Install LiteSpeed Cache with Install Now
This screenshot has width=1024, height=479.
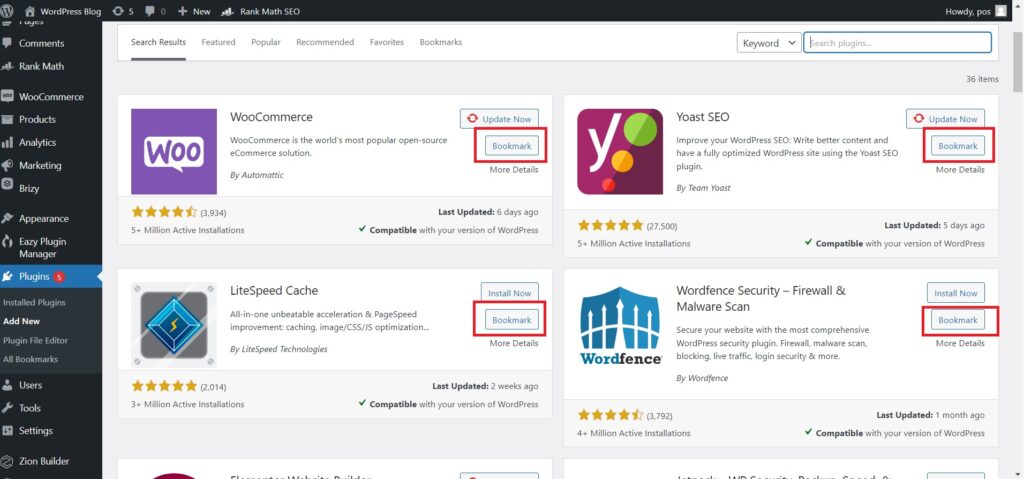pos(510,293)
